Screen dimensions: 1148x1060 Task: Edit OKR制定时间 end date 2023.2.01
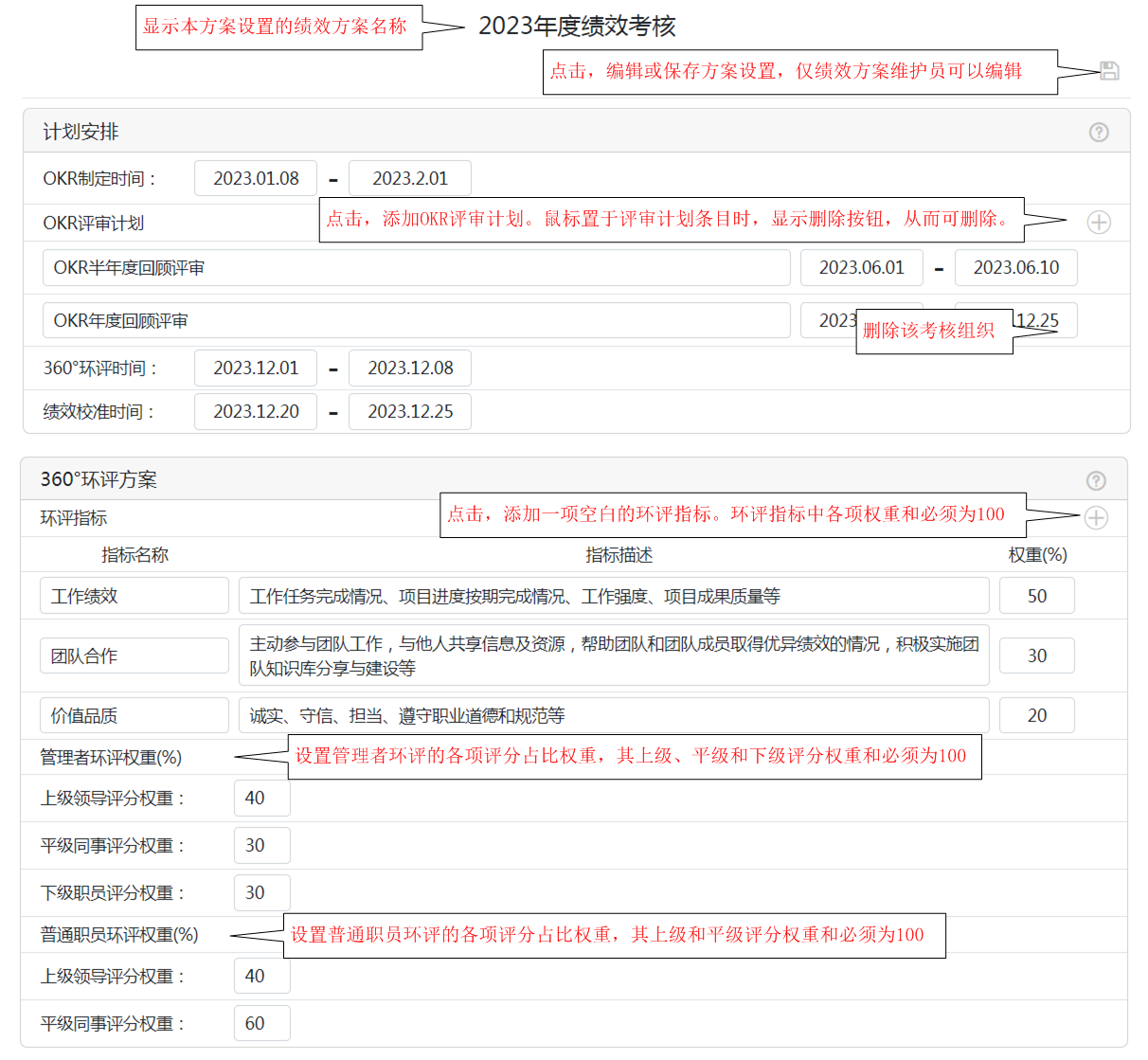410,178
